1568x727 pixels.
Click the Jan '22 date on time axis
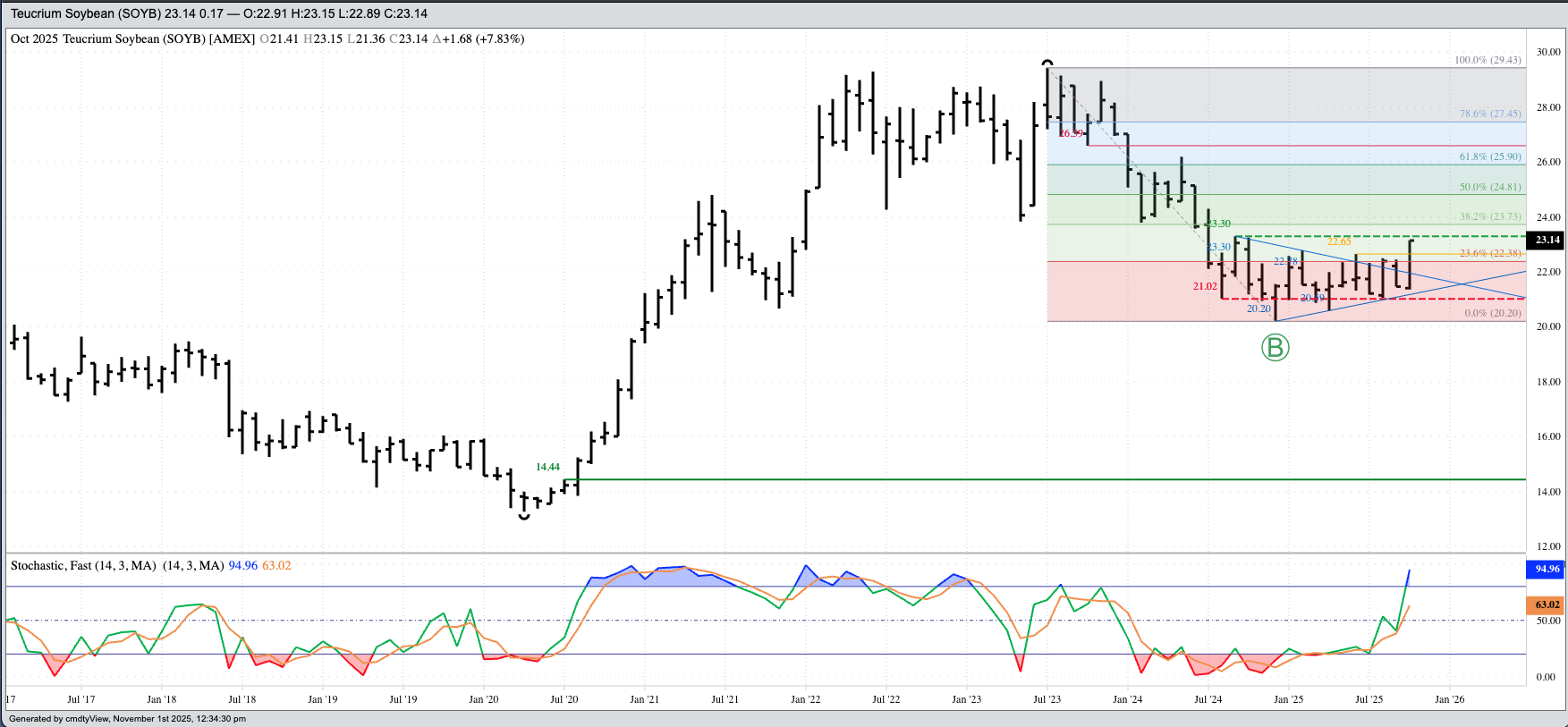coord(805,699)
